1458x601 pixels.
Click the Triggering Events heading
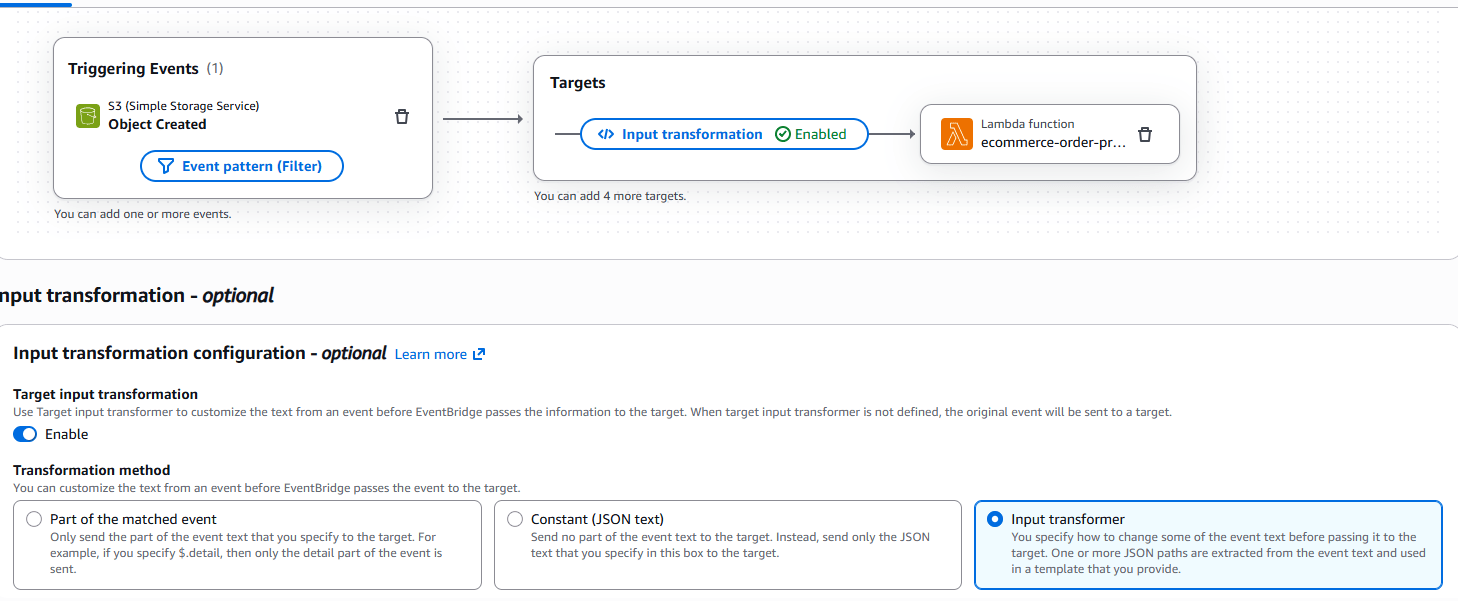[x=133, y=69]
